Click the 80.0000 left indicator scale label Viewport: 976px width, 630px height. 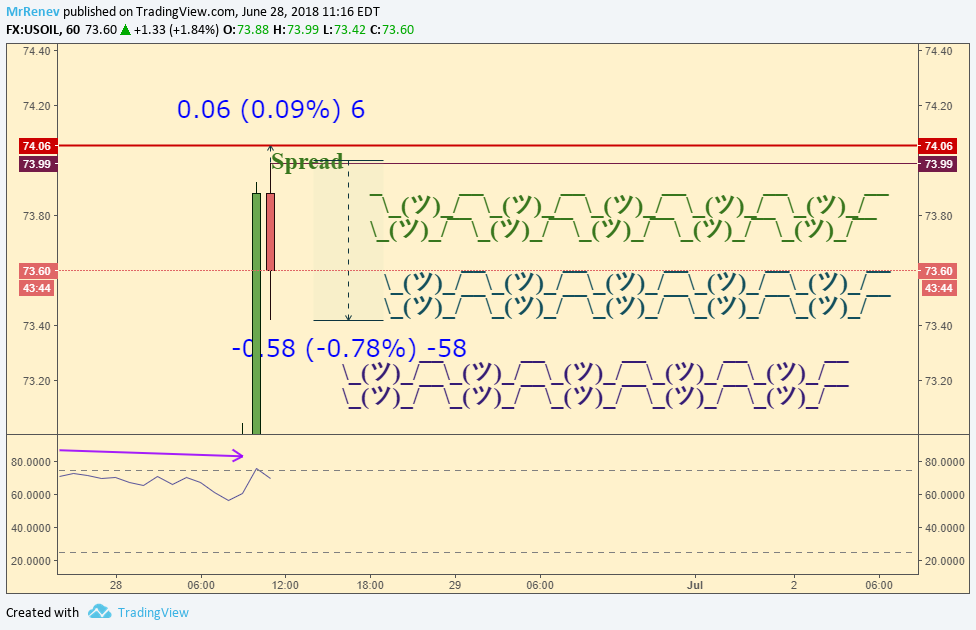[x=31, y=462]
